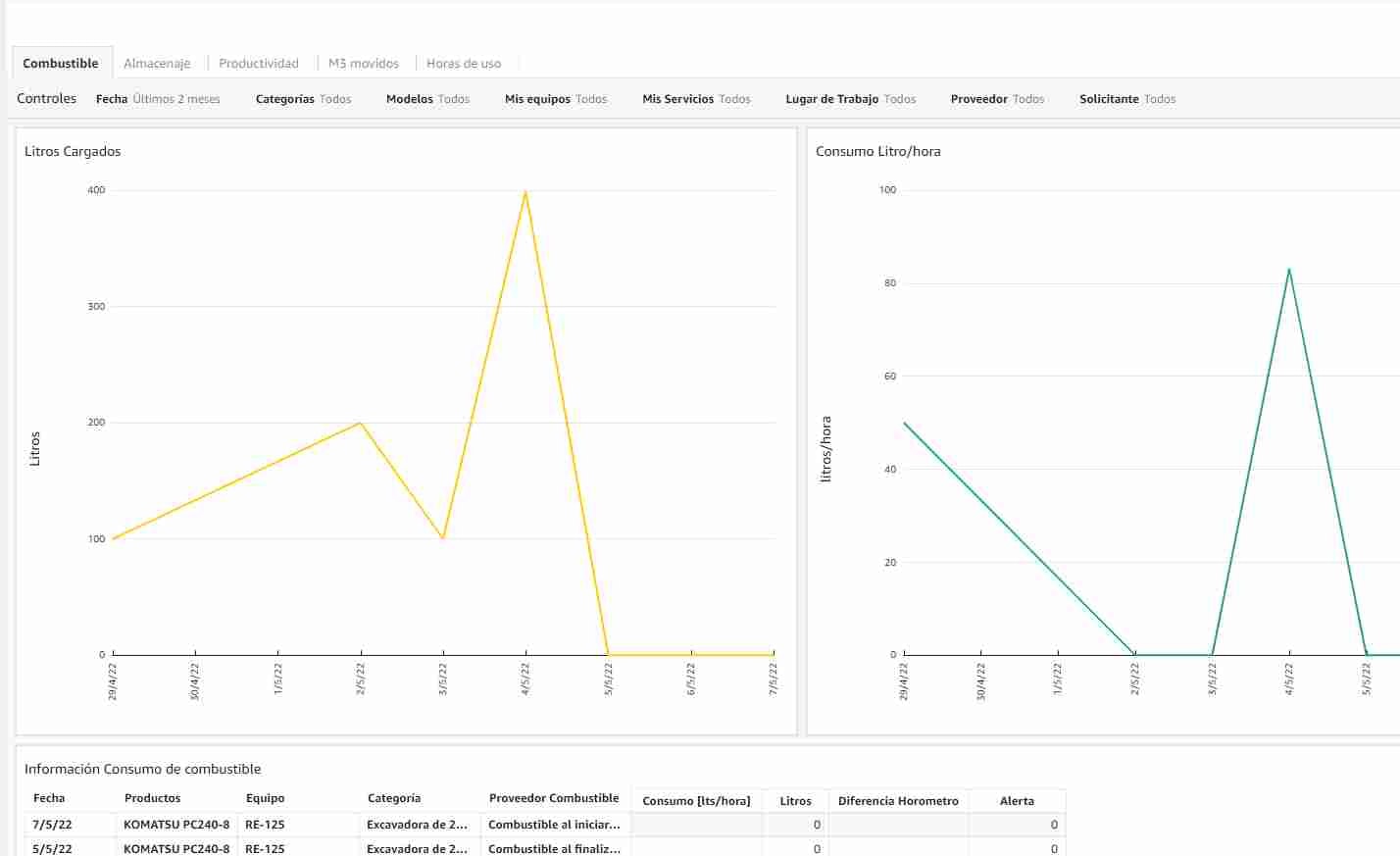1400x856 pixels.
Task: Expand the Lugar de Trabajo filter
Action: coord(850,99)
